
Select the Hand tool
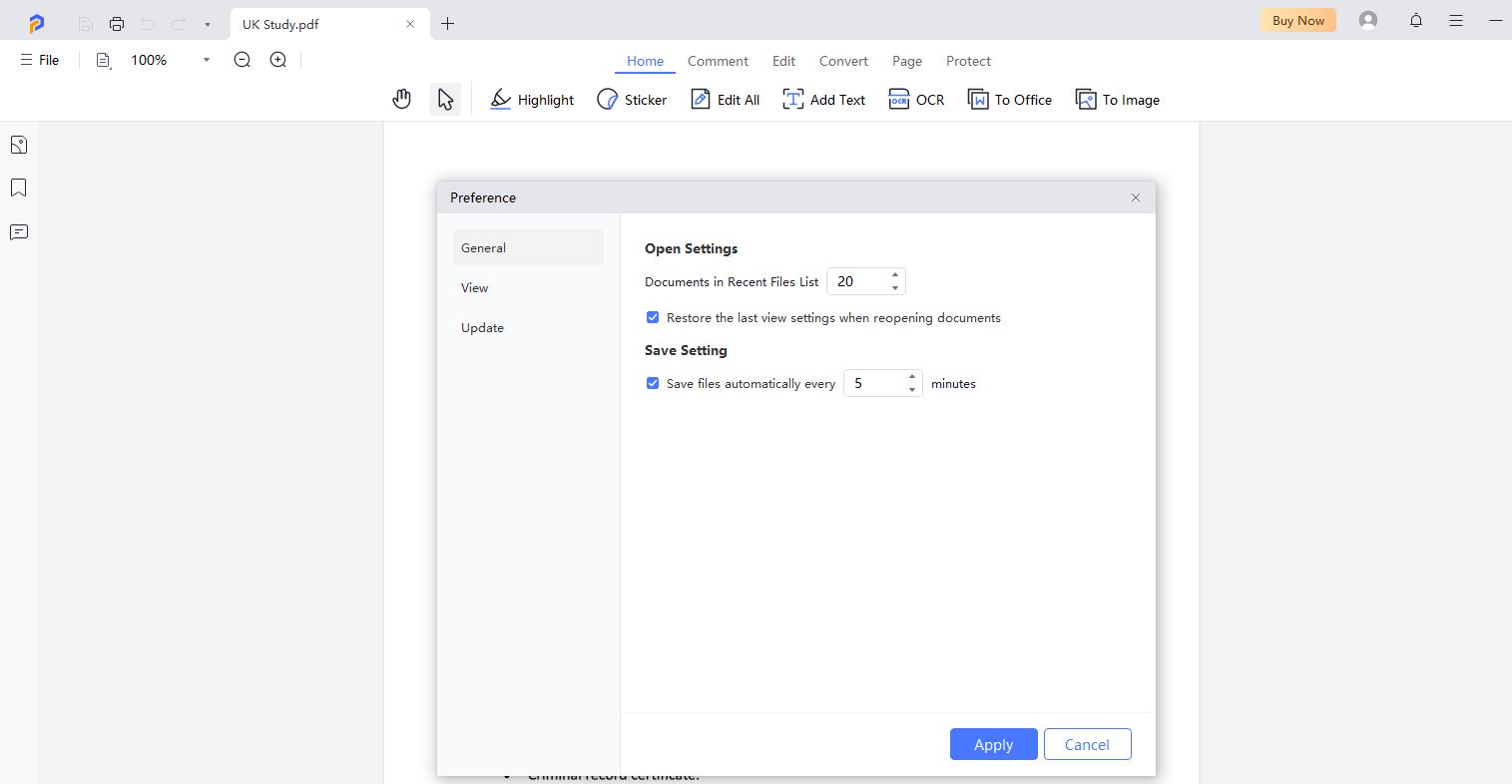[x=402, y=99]
